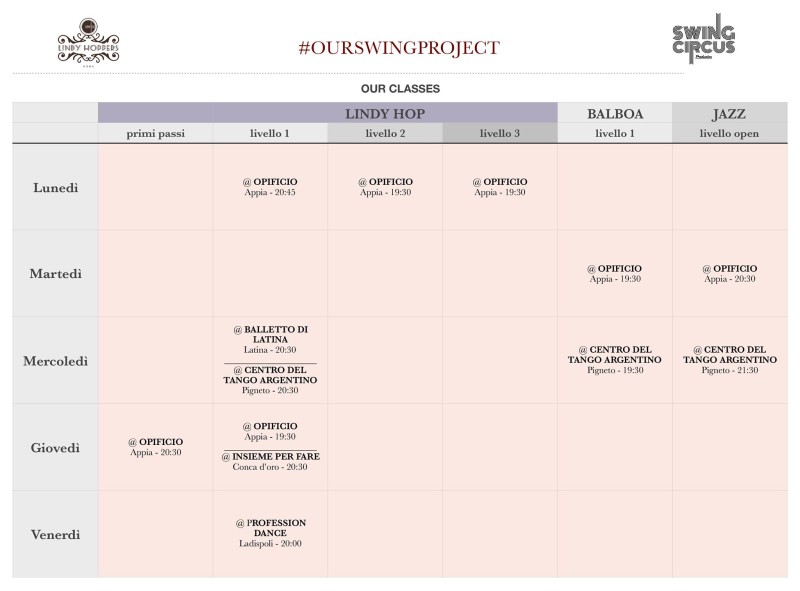Image resolution: width=800 pixels, height=591 pixels.
Task: Select the BALBOA column header
Action: [x=615, y=114]
